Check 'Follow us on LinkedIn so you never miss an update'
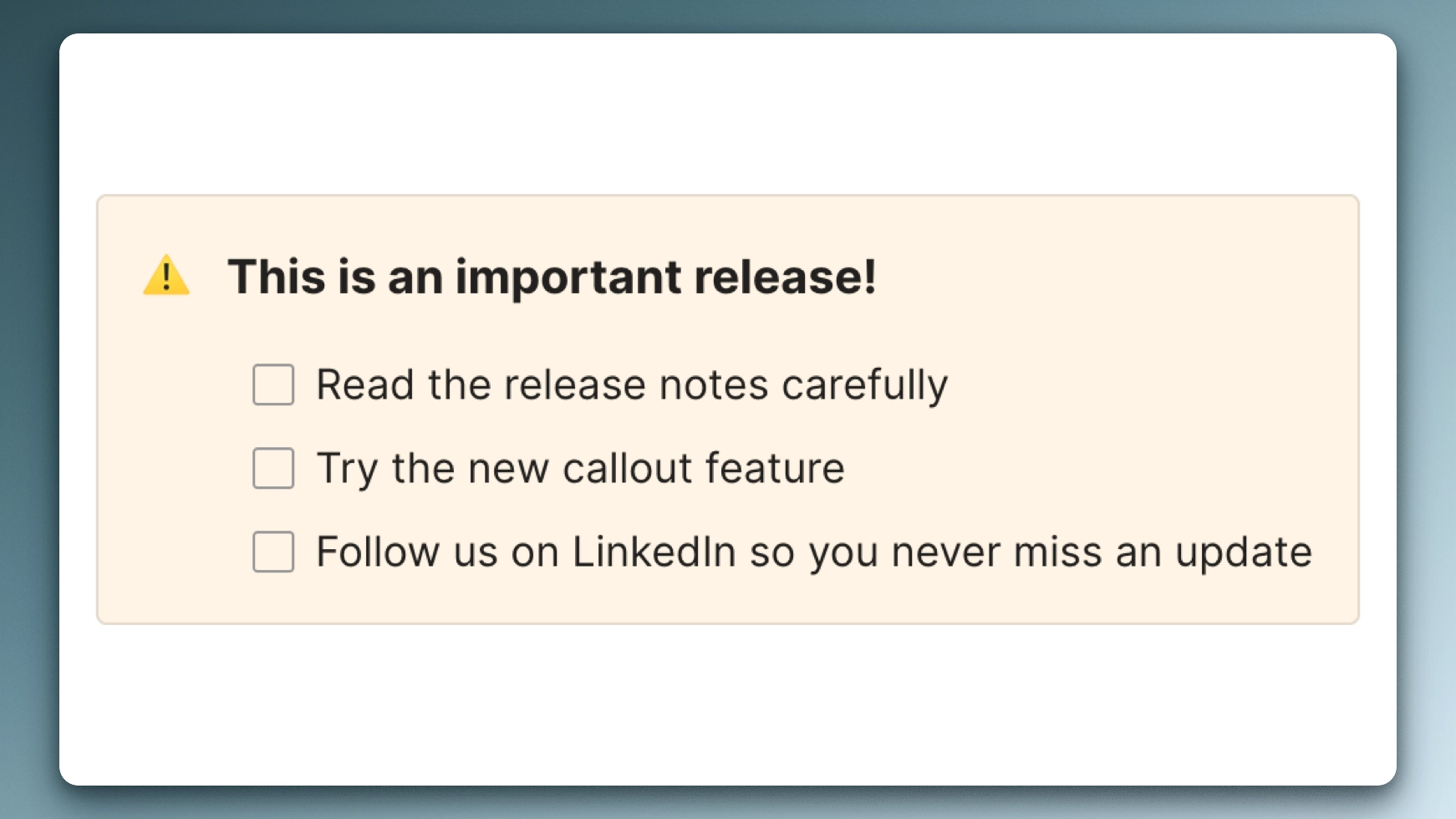This screenshot has height=819, width=1456. pyautogui.click(x=272, y=552)
